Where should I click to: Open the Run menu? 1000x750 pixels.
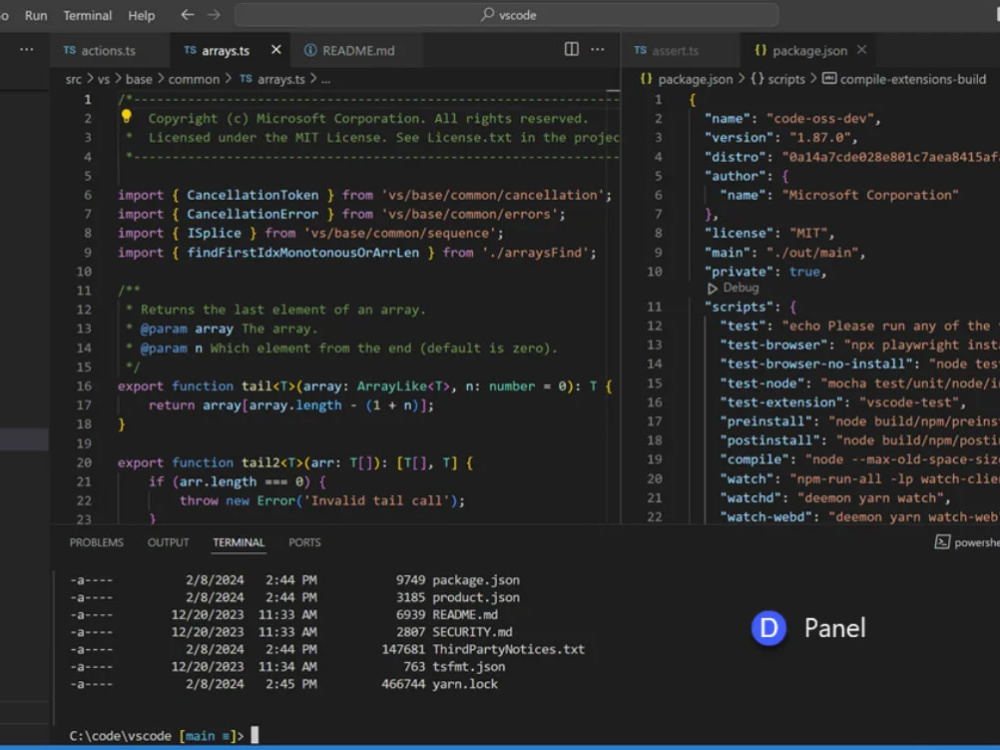click(x=36, y=15)
